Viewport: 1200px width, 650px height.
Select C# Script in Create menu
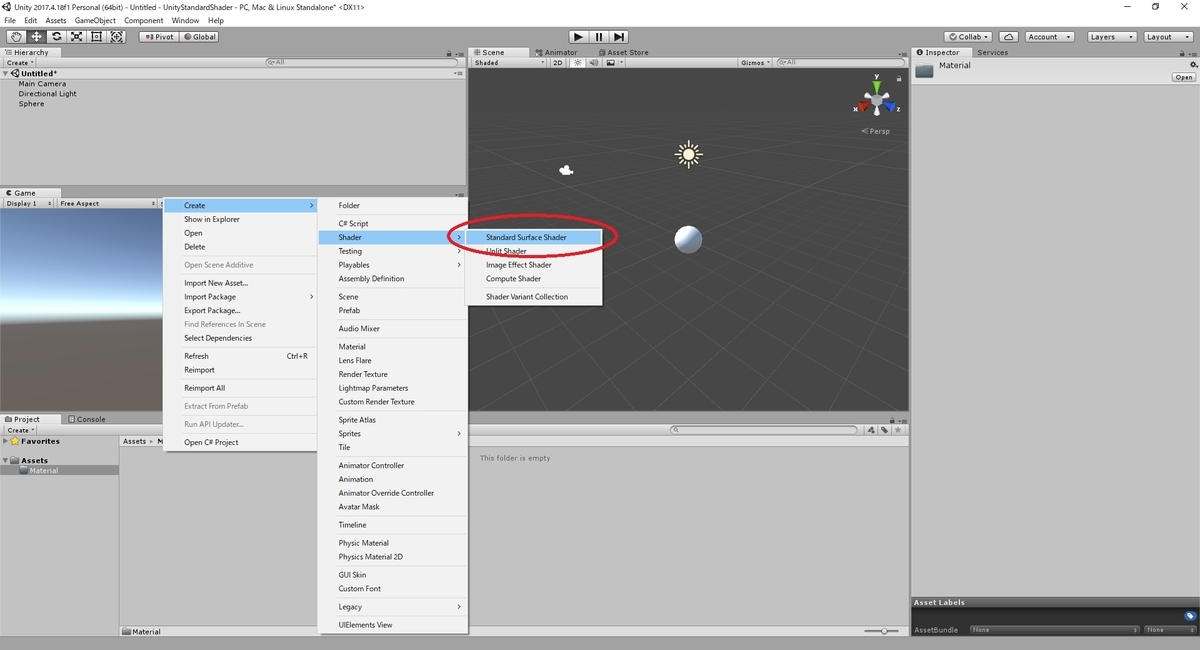[x=392, y=223]
